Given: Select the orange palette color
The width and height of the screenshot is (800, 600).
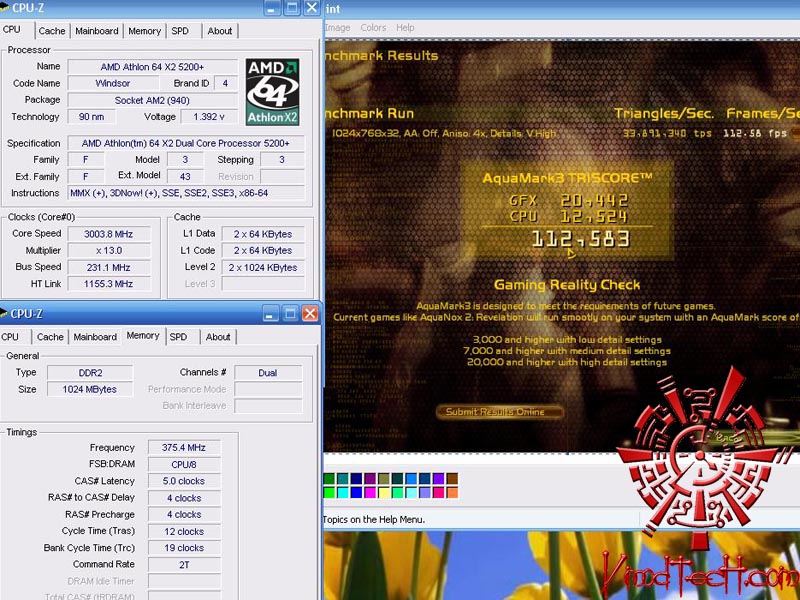Looking at the screenshot, I should (452, 492).
